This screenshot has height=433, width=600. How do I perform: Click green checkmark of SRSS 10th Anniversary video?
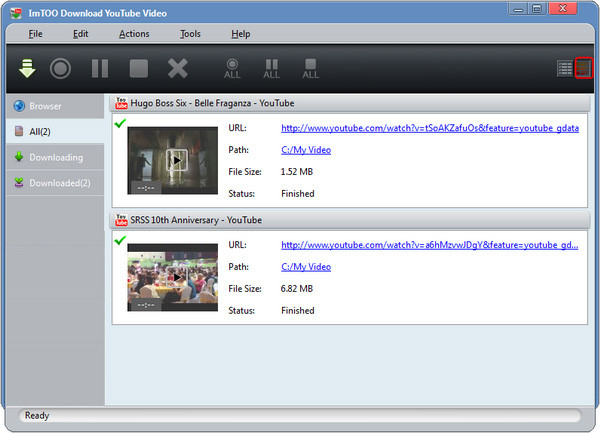coord(120,240)
